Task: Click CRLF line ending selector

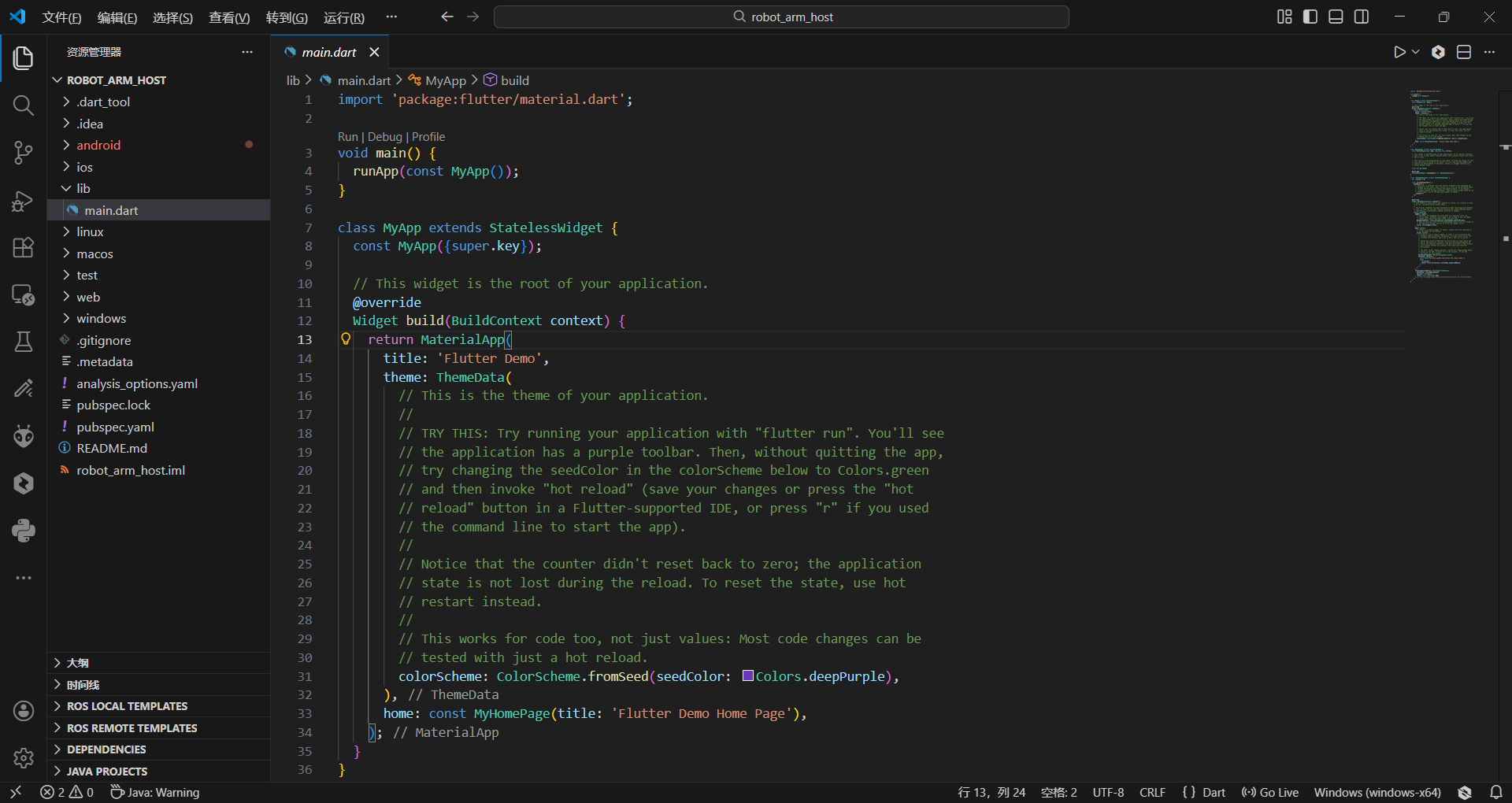Action: tap(1152, 792)
